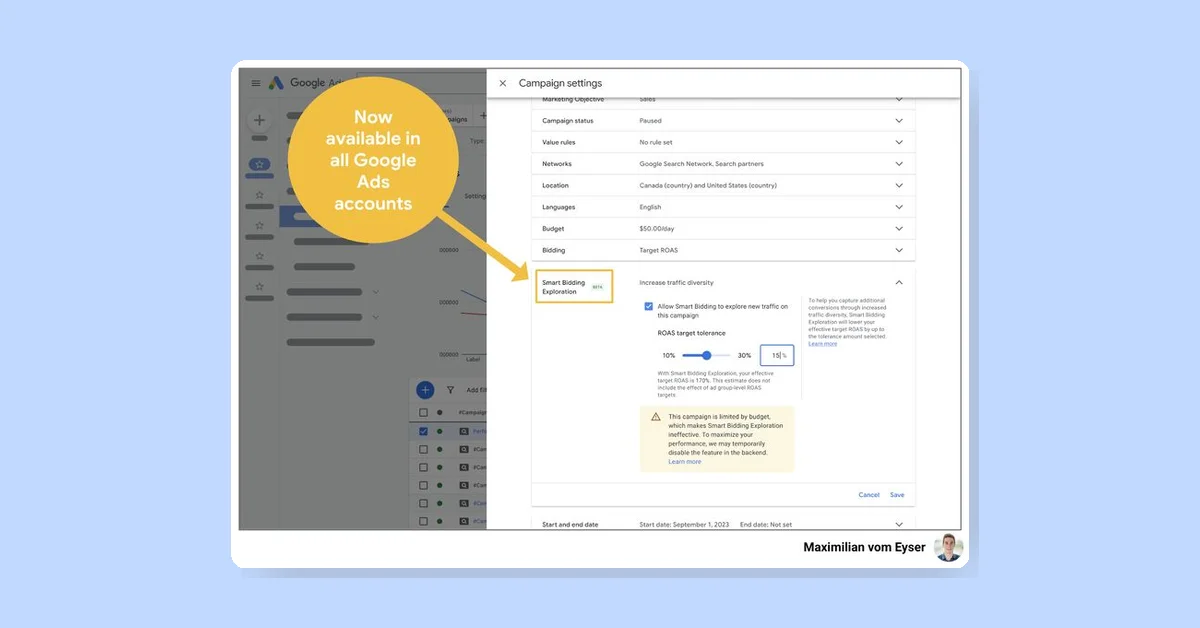The width and height of the screenshot is (1200, 628).
Task: Click End date: Not set text
Action: click(766, 524)
